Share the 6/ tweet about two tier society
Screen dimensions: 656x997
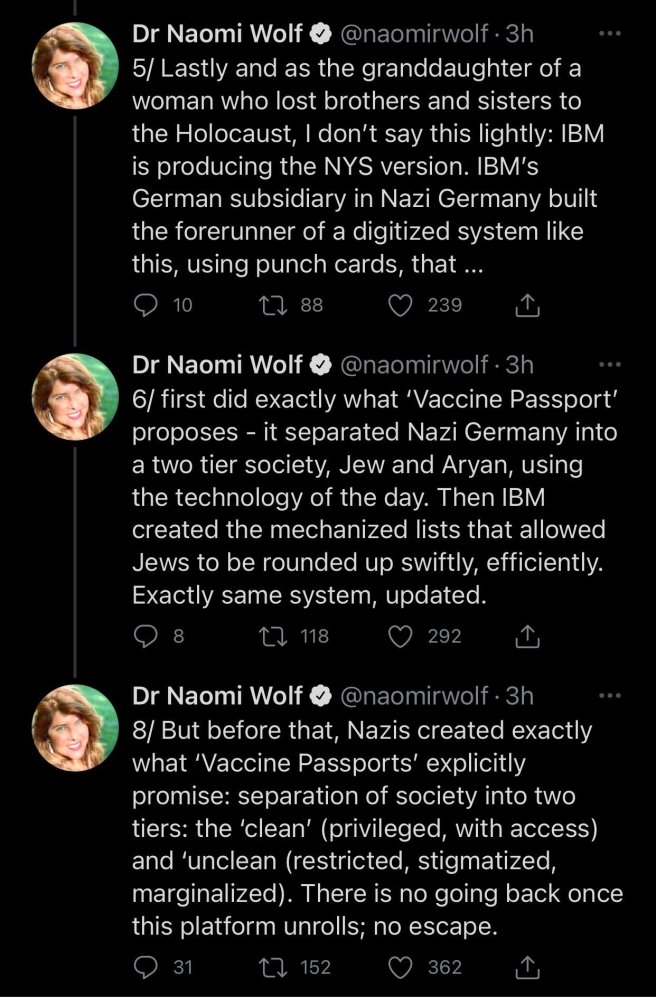(x=526, y=636)
